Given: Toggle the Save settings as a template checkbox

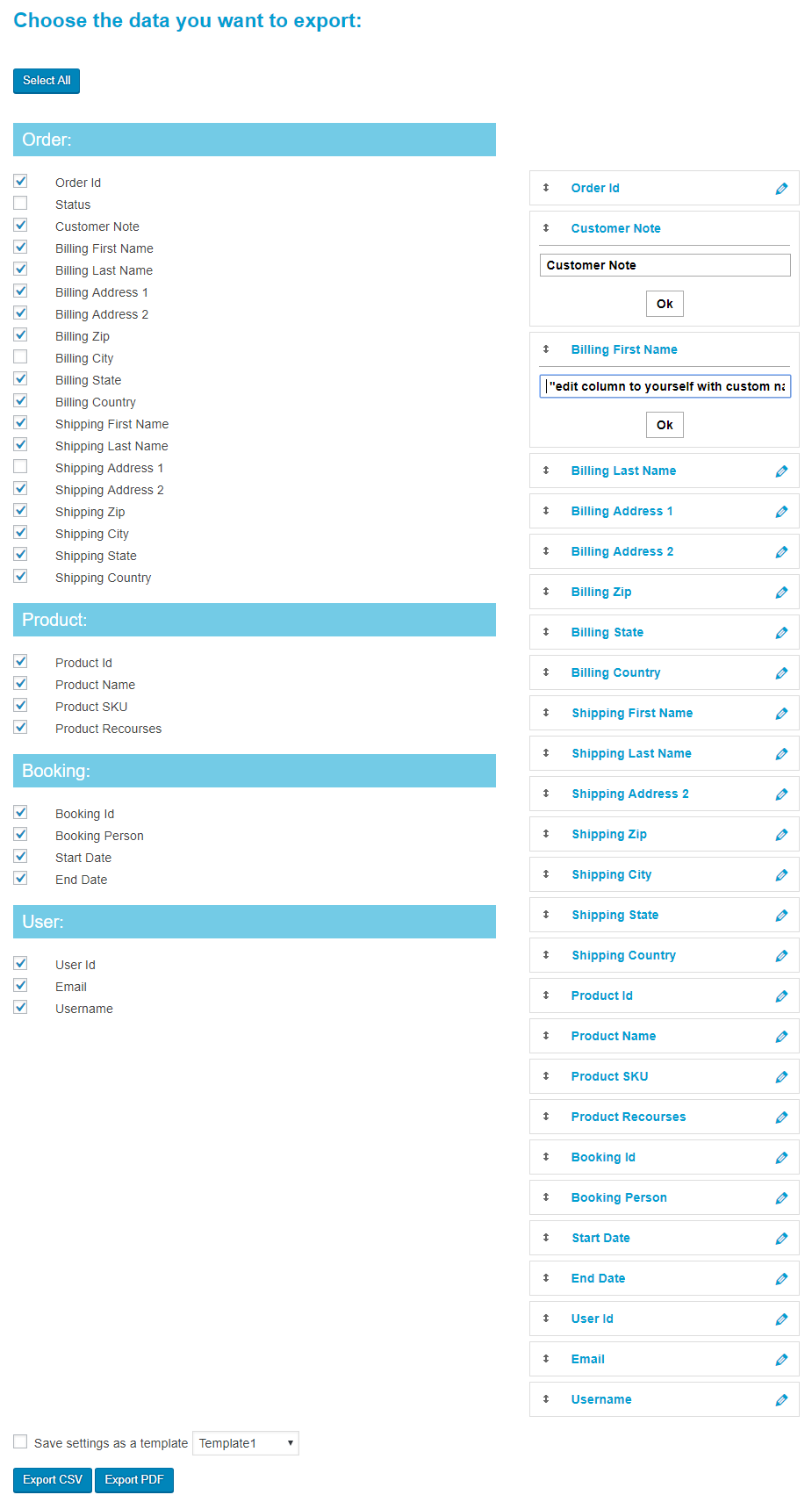Looking at the screenshot, I should click(20, 1441).
